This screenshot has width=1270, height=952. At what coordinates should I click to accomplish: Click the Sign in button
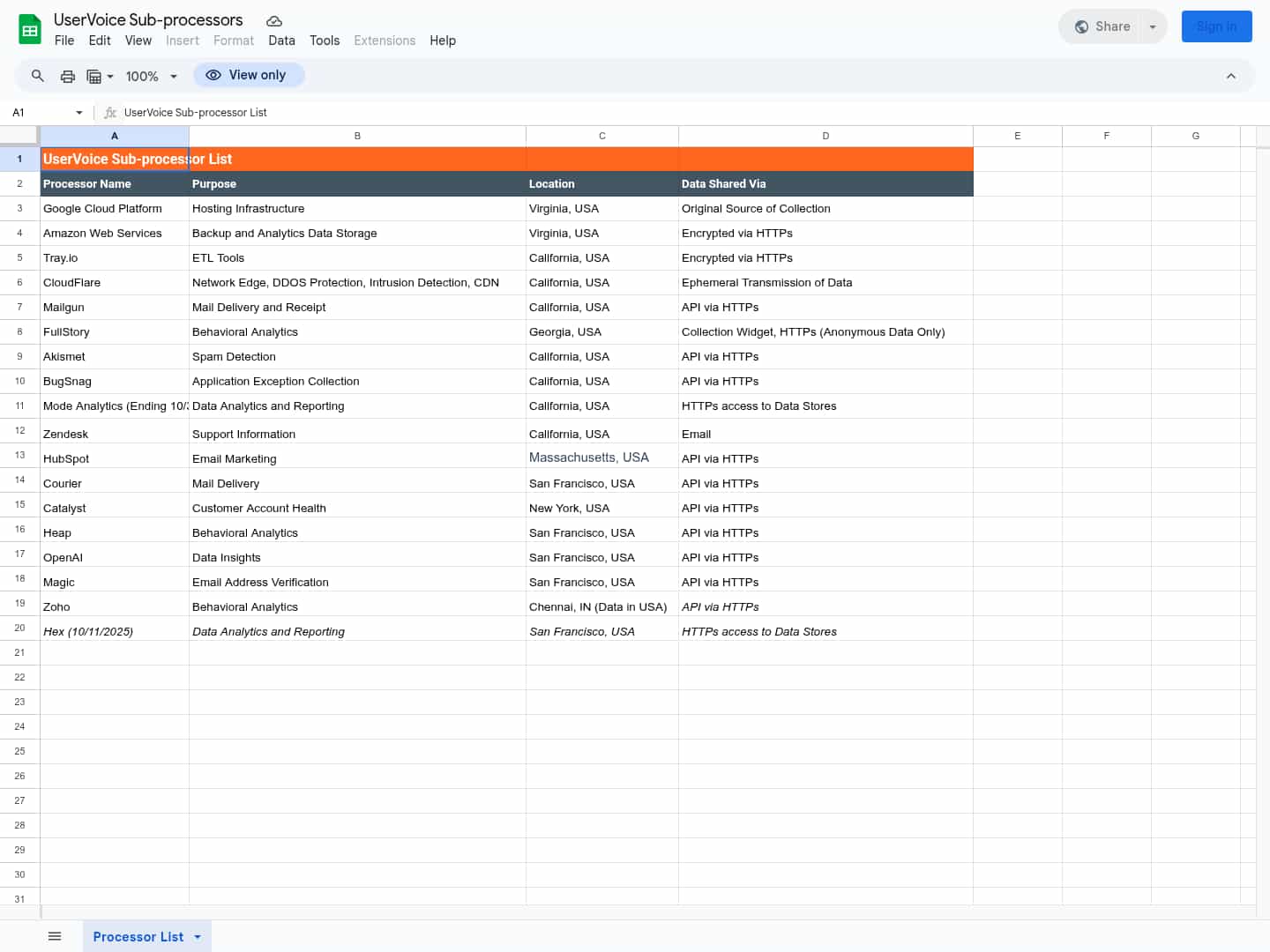click(1216, 27)
